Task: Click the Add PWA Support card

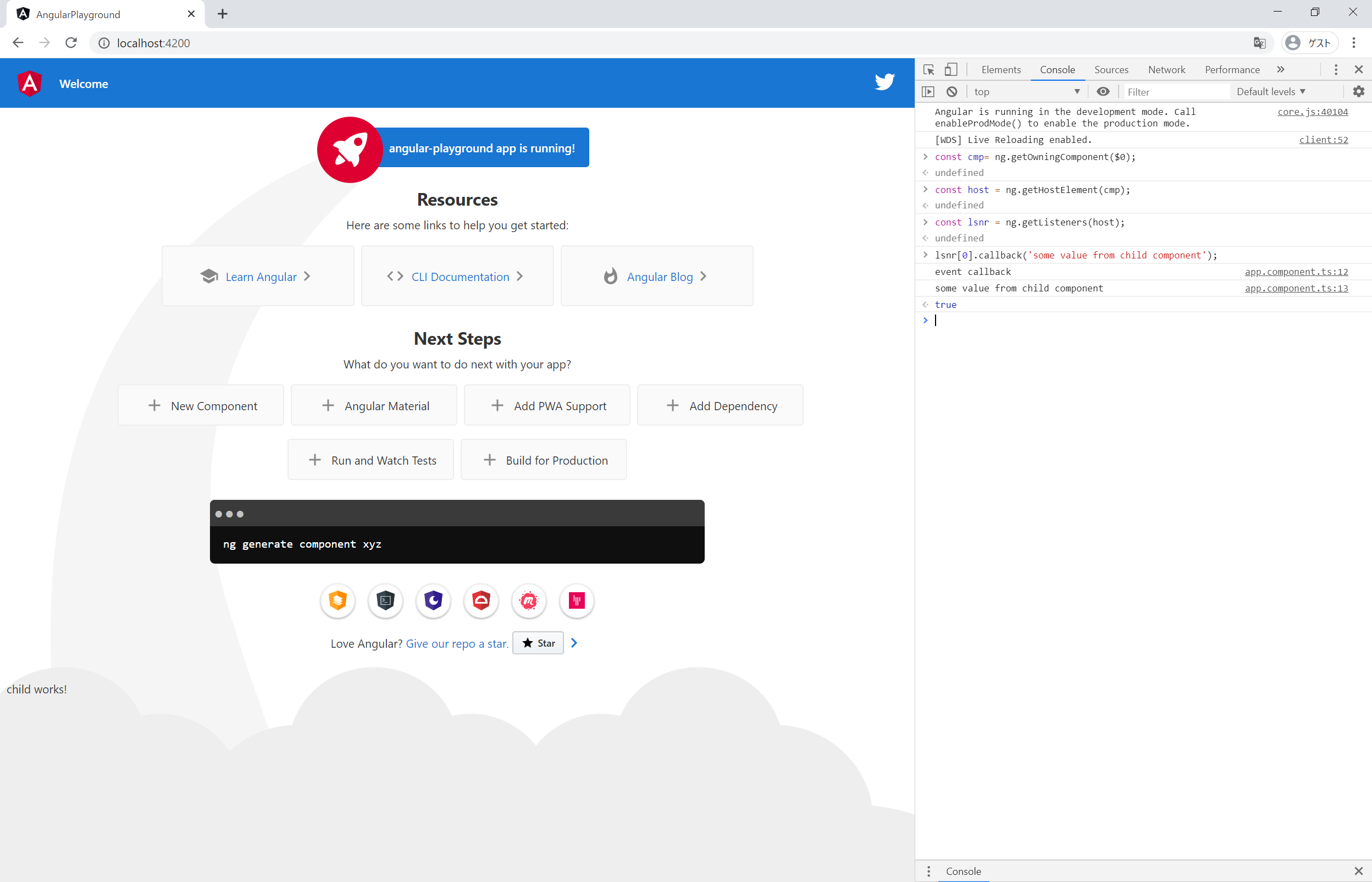Action: coord(546,405)
